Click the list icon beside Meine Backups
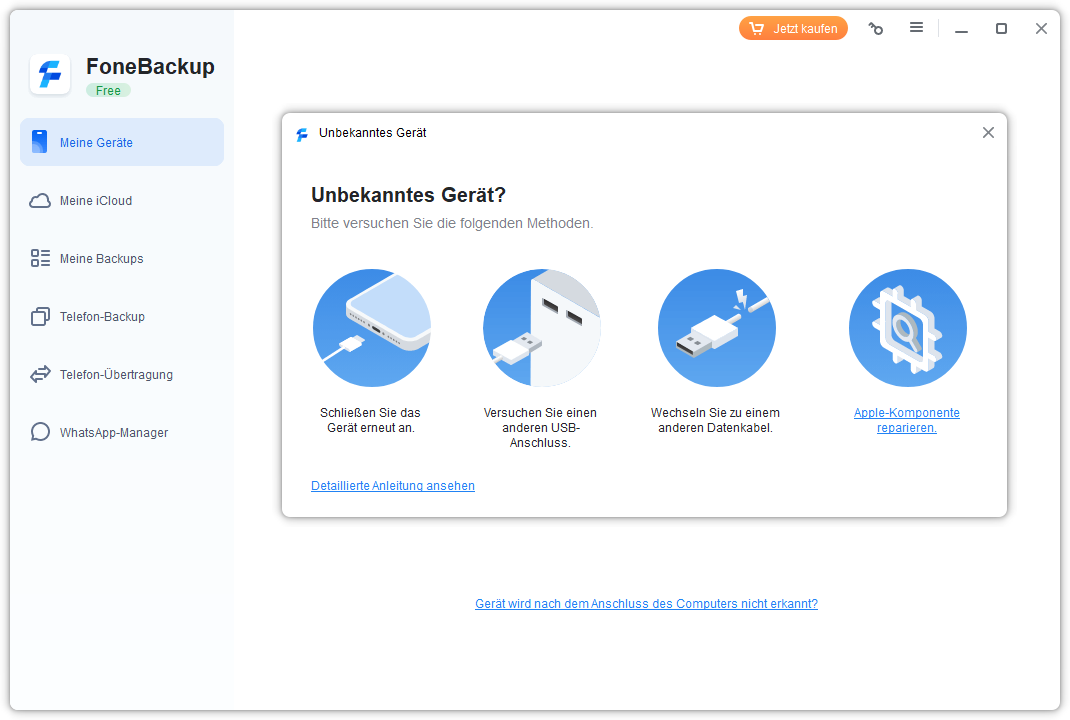The image size is (1070, 720). (40, 258)
